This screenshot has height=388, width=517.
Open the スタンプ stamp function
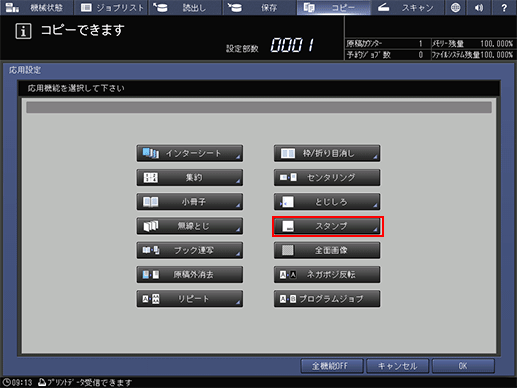327,226
